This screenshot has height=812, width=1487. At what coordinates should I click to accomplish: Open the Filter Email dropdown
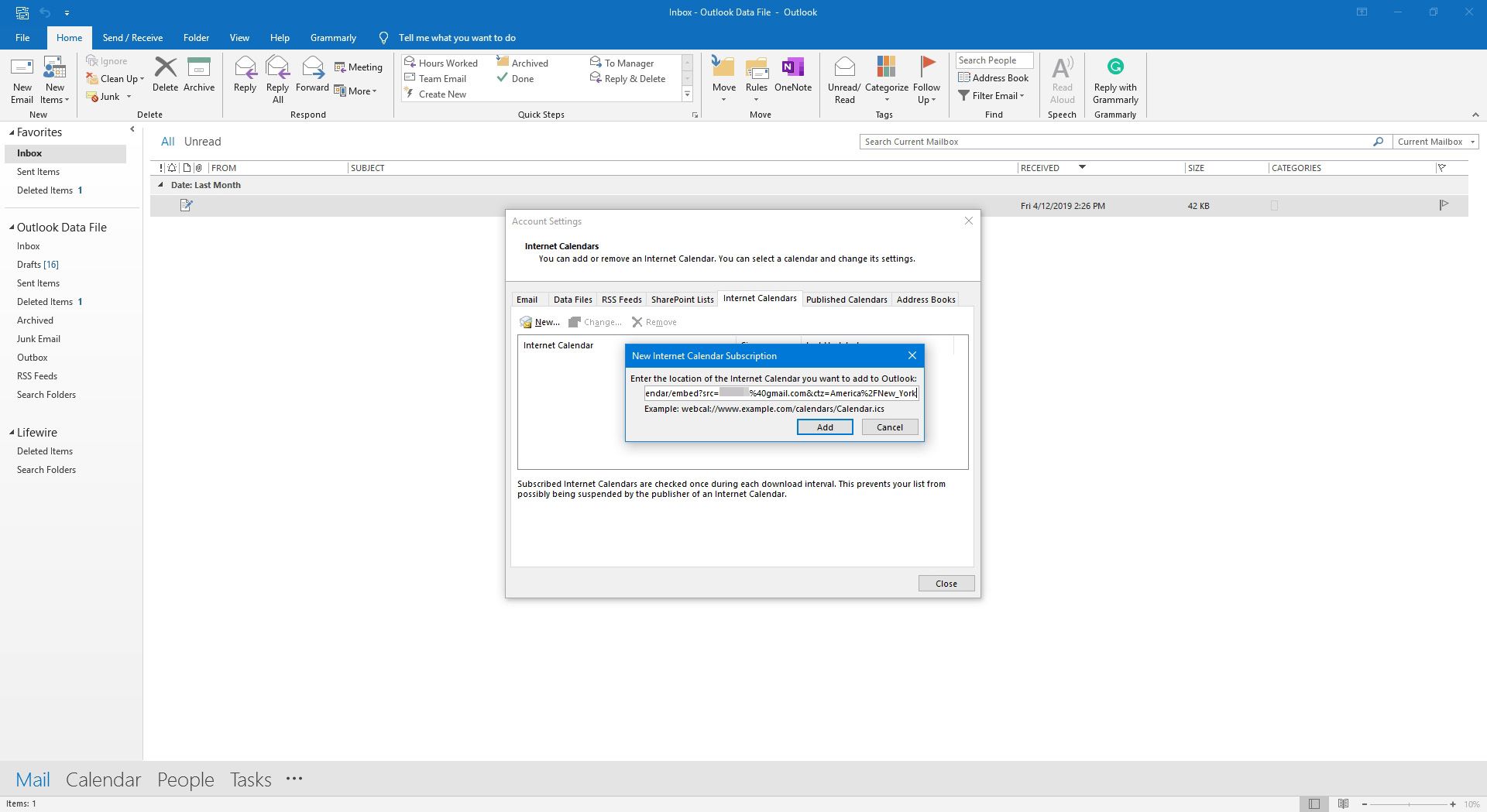tap(991, 95)
